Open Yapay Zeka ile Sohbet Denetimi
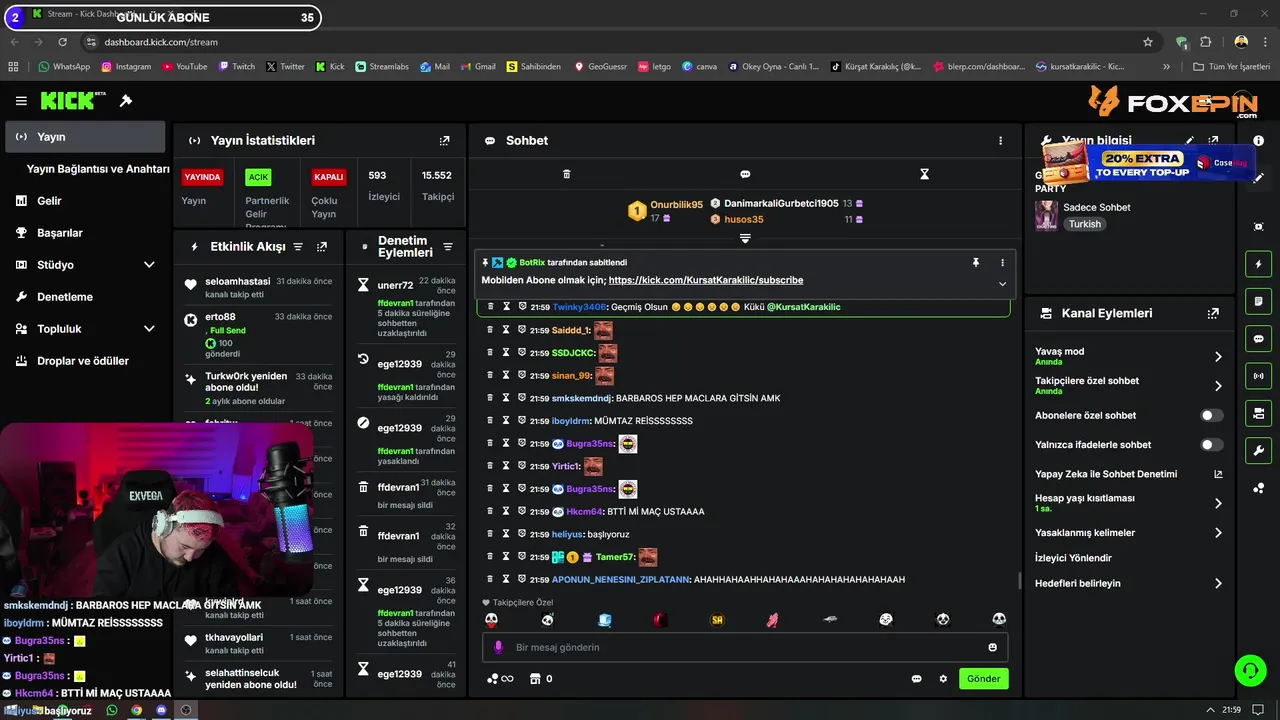This screenshot has height=720, width=1280. (1128, 474)
